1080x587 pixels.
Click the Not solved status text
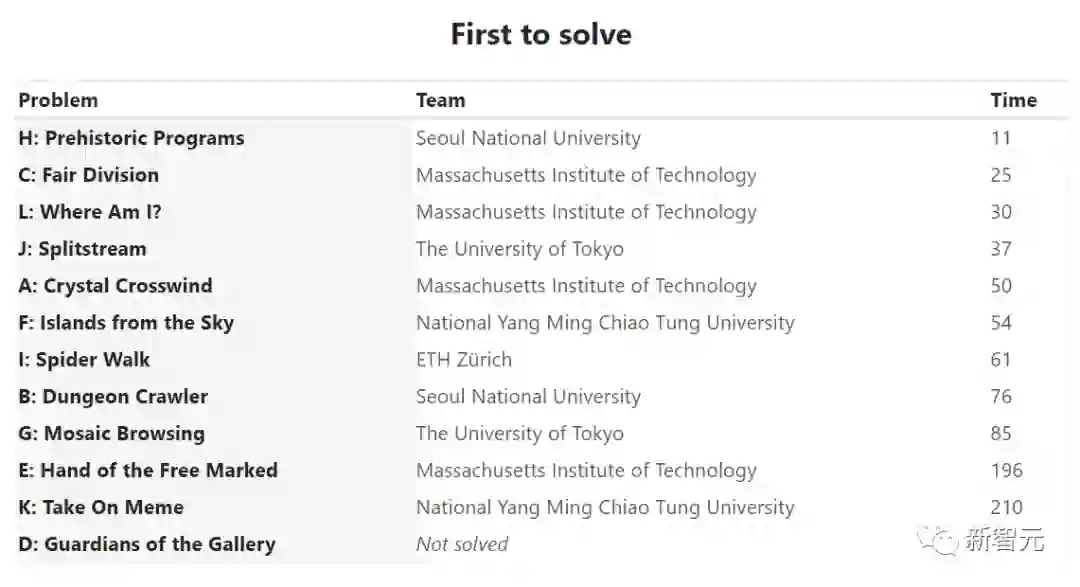tap(461, 545)
